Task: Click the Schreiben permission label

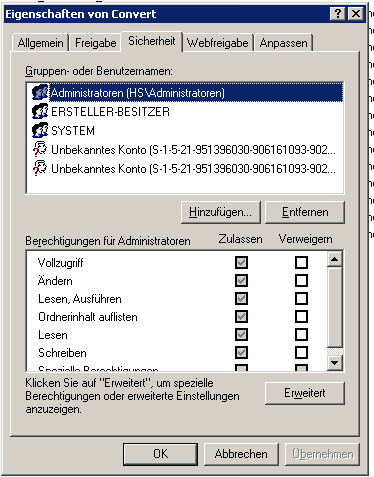Action: tap(62, 353)
